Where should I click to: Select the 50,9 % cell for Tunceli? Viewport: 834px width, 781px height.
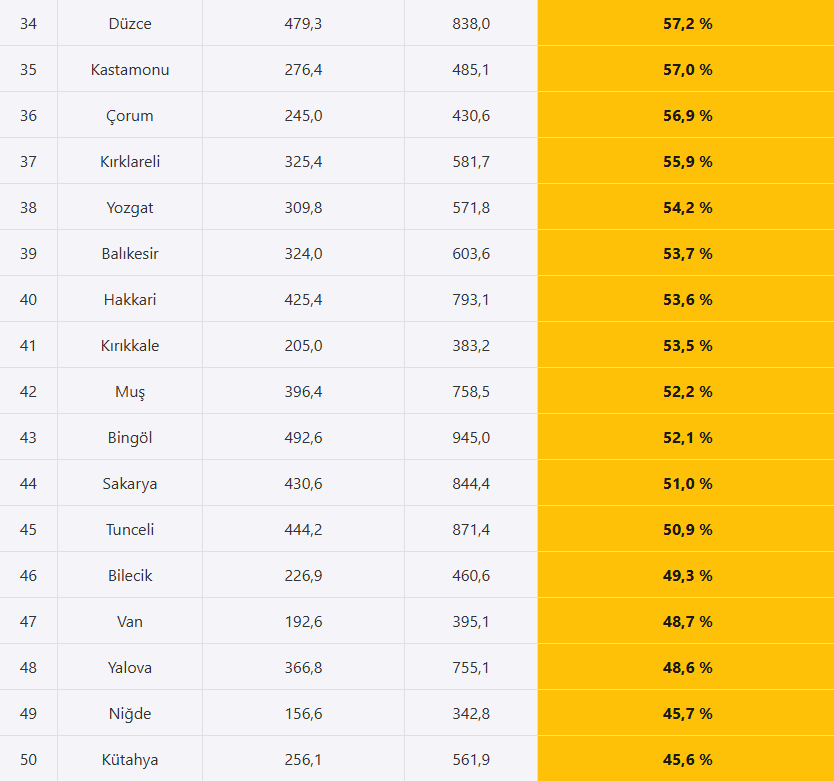[686, 530]
